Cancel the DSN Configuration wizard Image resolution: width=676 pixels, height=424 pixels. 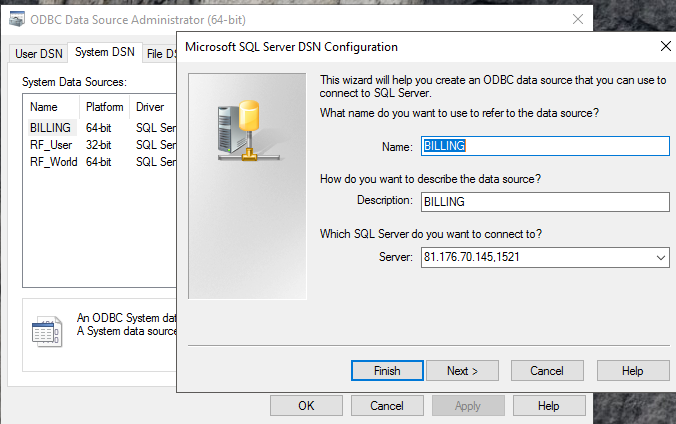547,371
